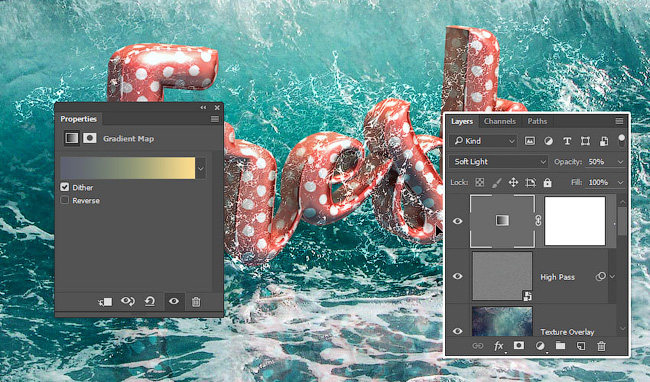Open the Soft Light blend mode dropdown
Screen dimensions: 650x382
499,162
